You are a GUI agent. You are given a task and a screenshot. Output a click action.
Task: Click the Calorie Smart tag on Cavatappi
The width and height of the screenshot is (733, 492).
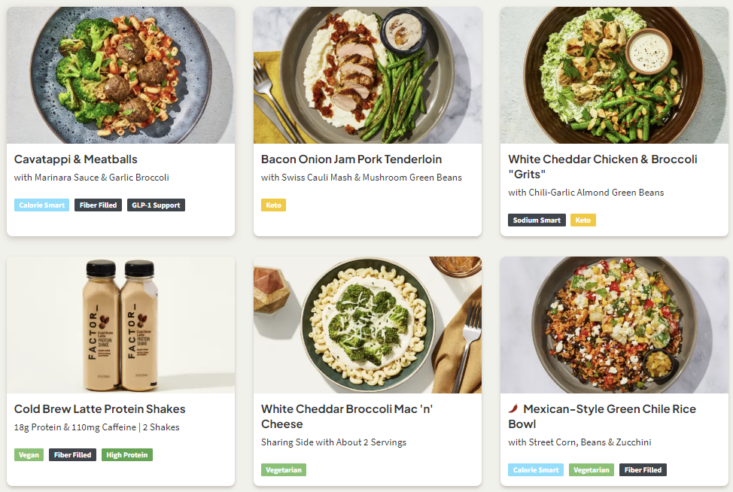(41, 205)
